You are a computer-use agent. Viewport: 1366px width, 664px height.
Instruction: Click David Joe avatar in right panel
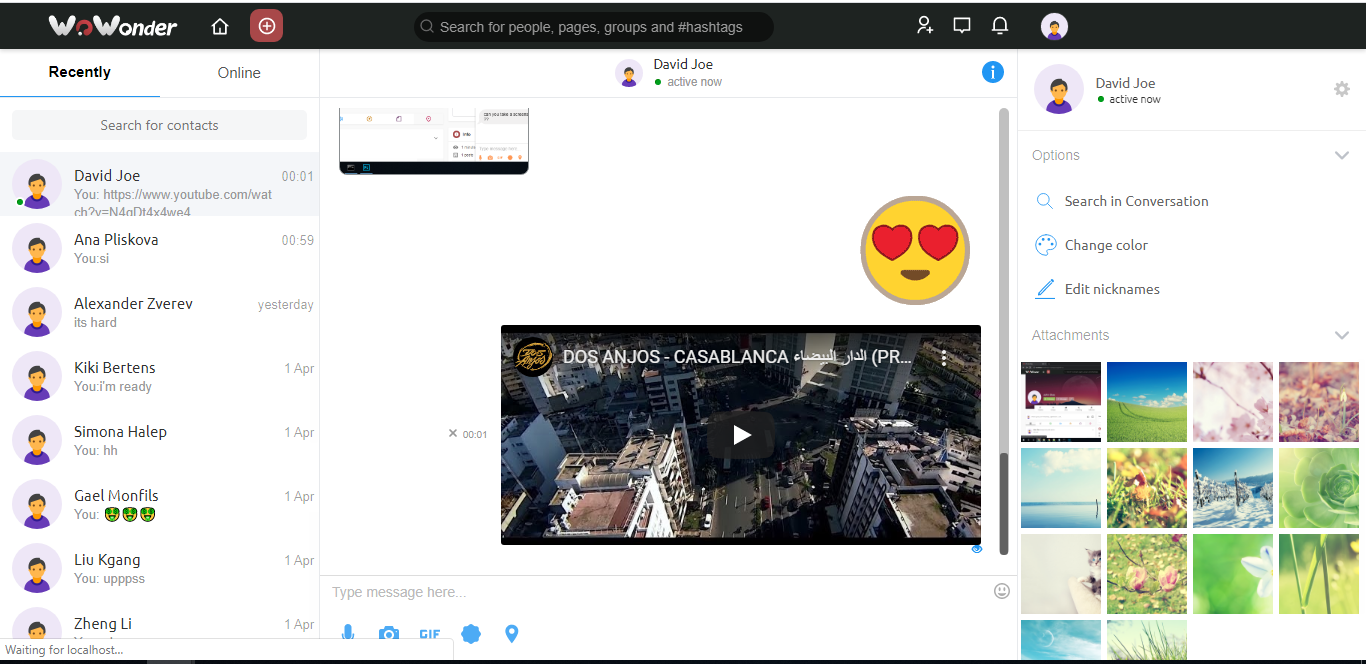click(x=1059, y=89)
